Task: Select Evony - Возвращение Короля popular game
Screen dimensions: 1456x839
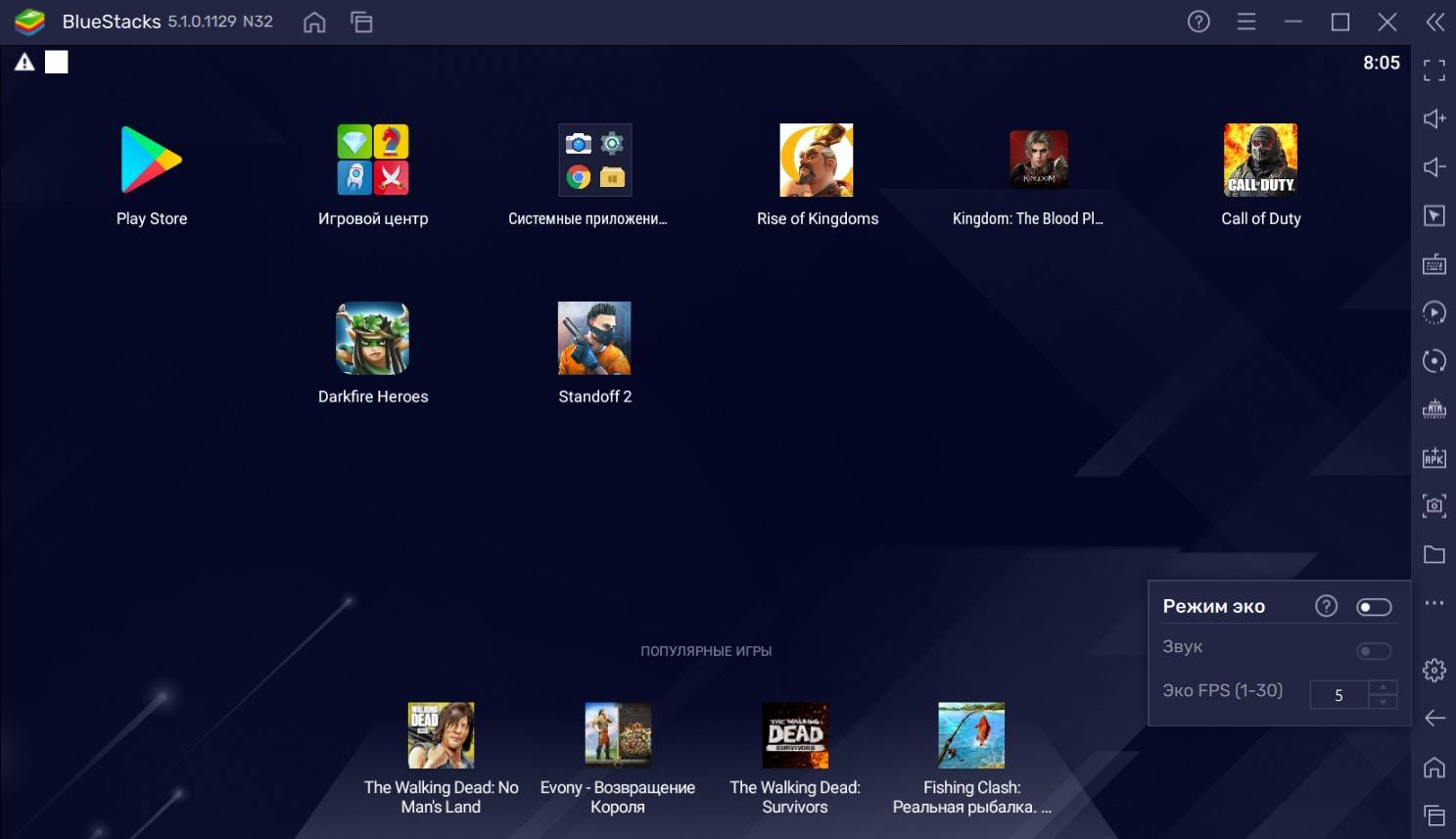Action: tap(618, 735)
